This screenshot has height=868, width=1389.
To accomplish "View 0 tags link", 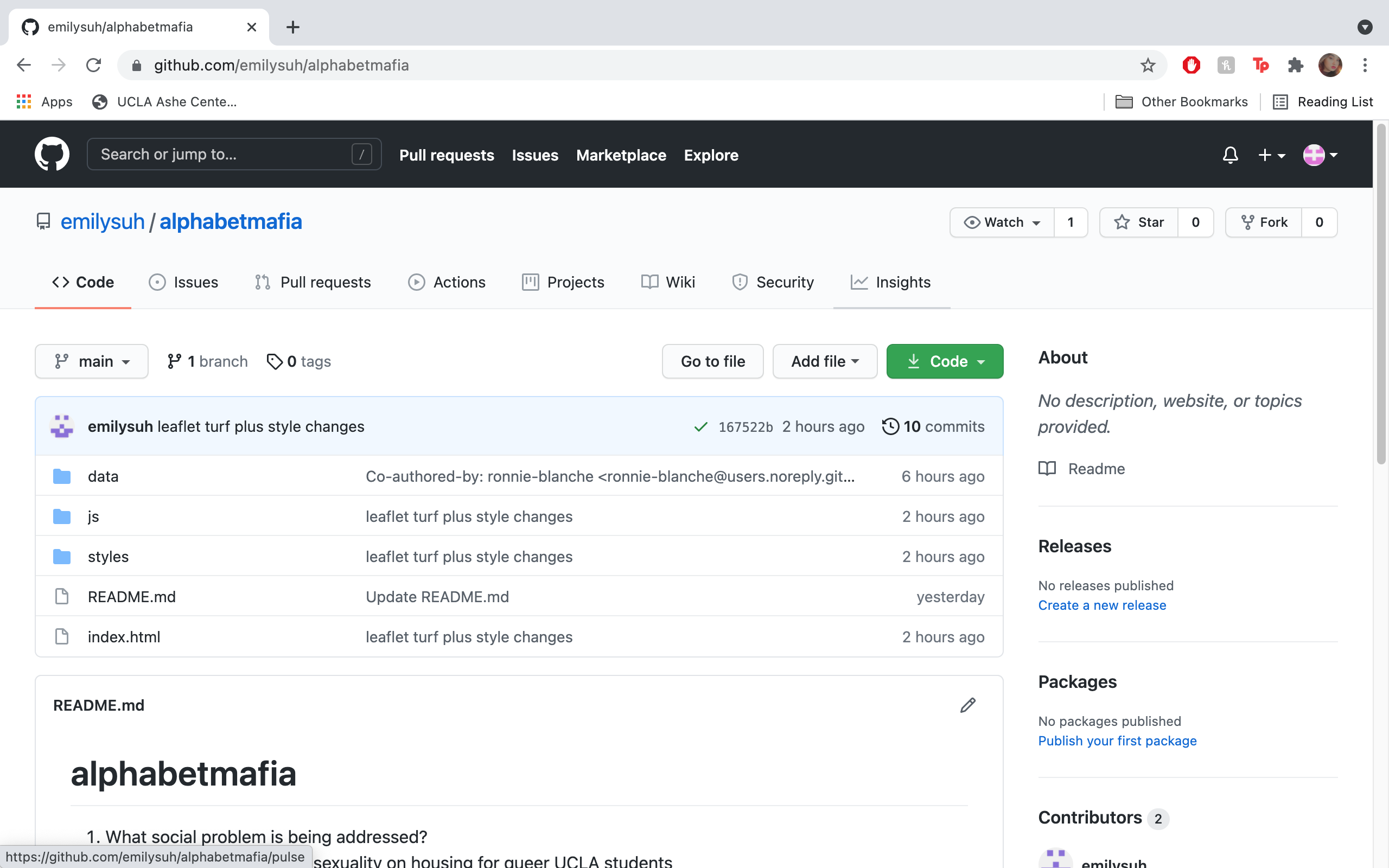I will 299,361.
